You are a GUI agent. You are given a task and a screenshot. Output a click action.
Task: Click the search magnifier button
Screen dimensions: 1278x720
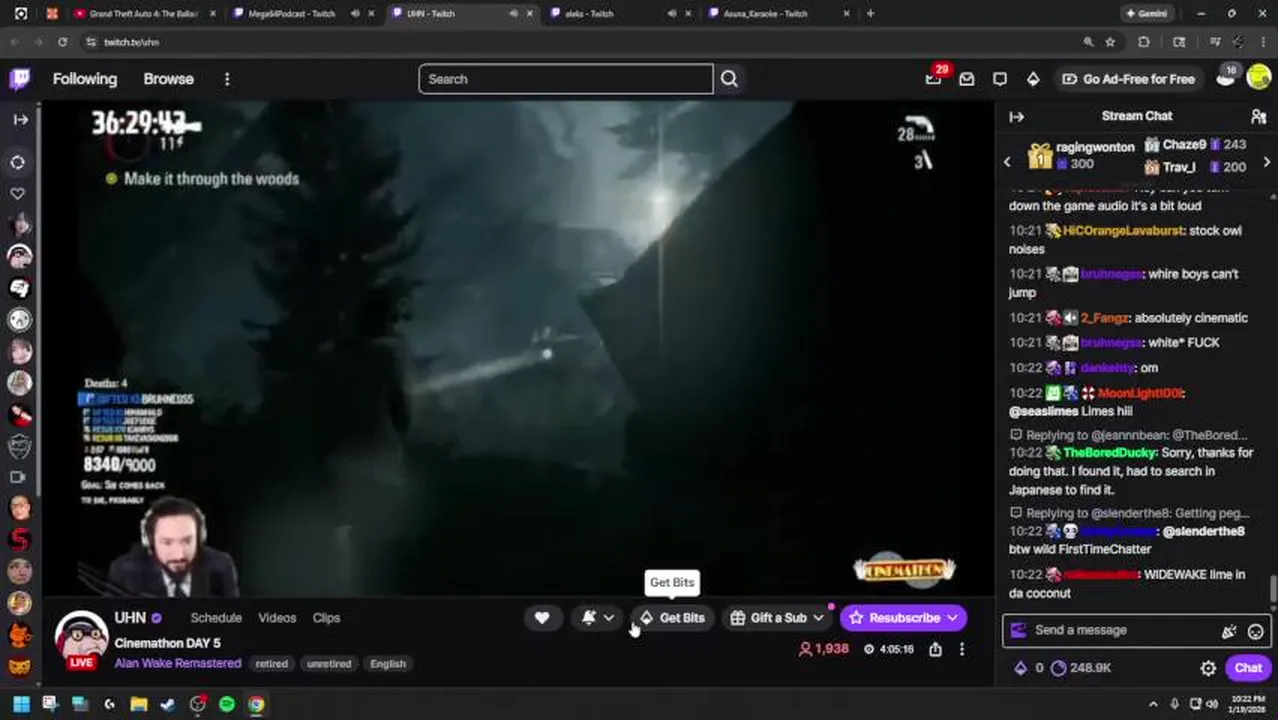[729, 79]
